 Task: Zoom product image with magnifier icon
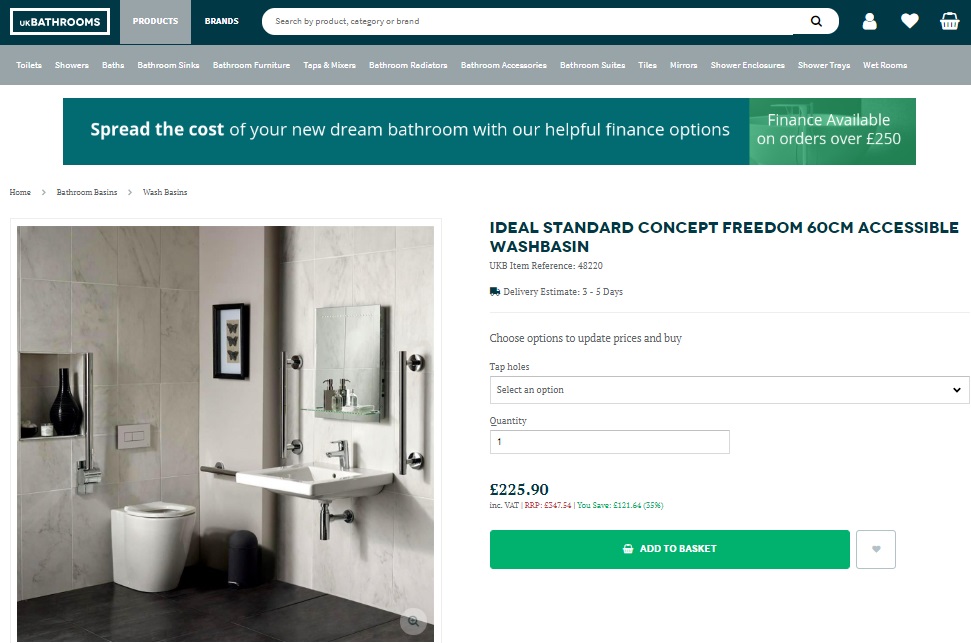click(x=413, y=621)
